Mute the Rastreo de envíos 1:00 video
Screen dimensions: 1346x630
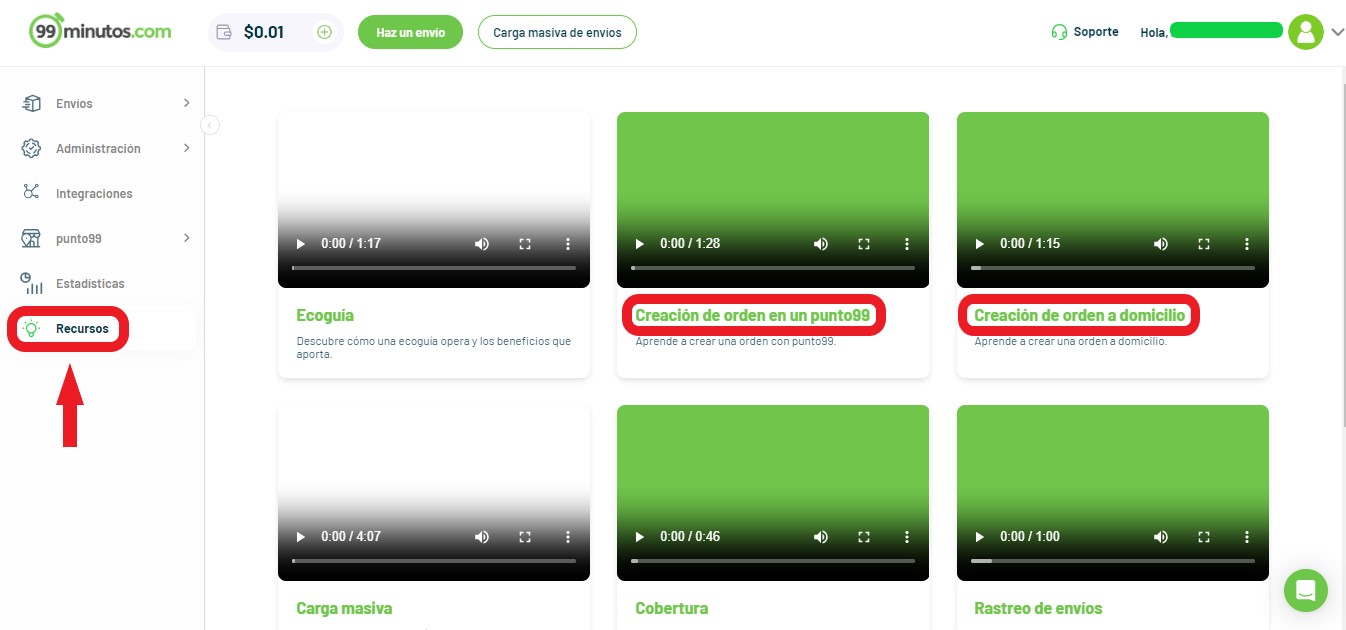[x=1161, y=536]
